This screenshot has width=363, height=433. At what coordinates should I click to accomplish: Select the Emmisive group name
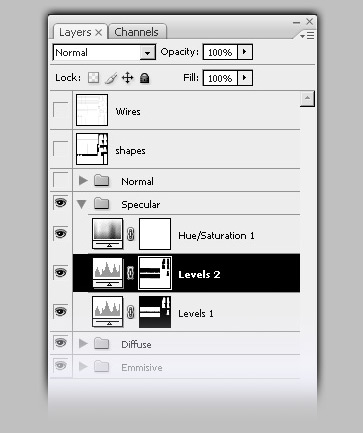pos(142,367)
